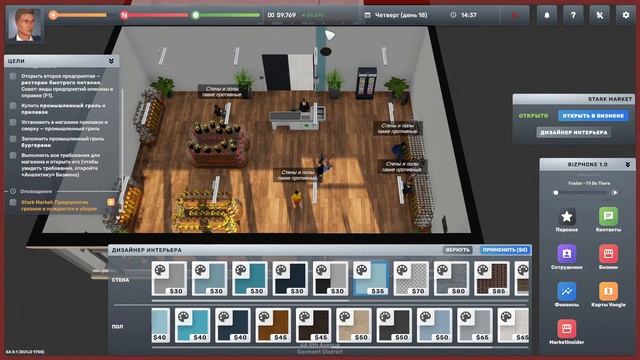Skip to next music track in BizPhone

614,193
